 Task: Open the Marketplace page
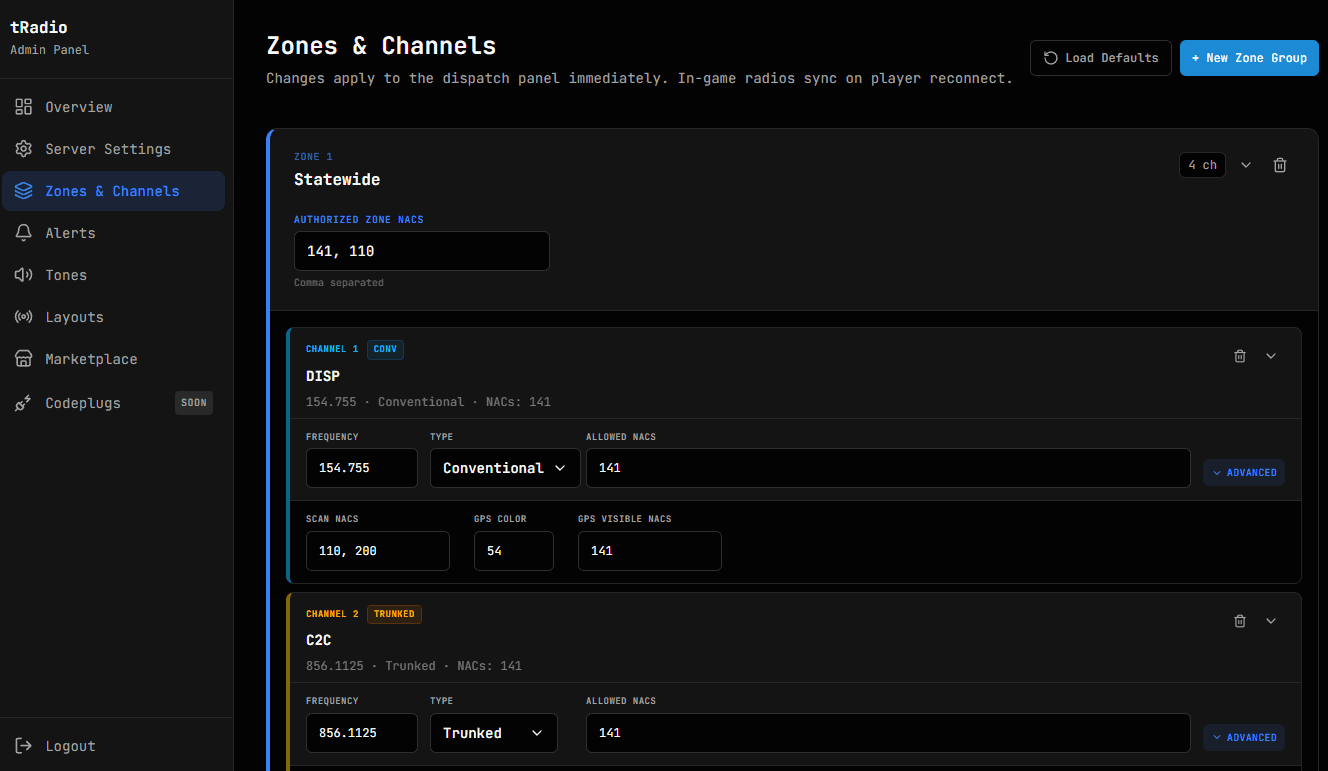tap(113, 359)
